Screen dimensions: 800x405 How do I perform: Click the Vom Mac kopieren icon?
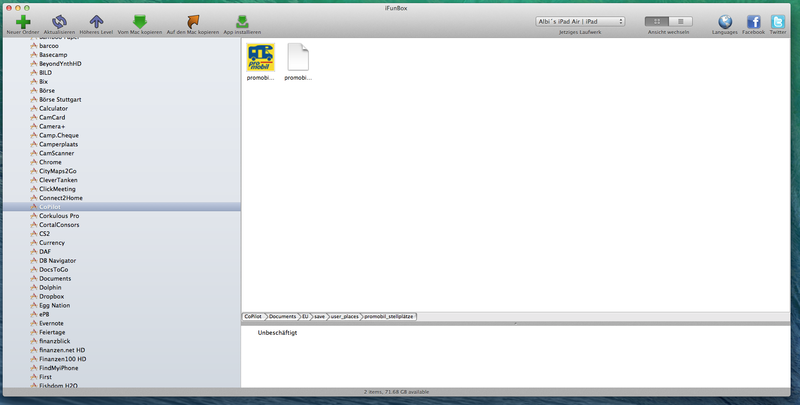(140, 21)
